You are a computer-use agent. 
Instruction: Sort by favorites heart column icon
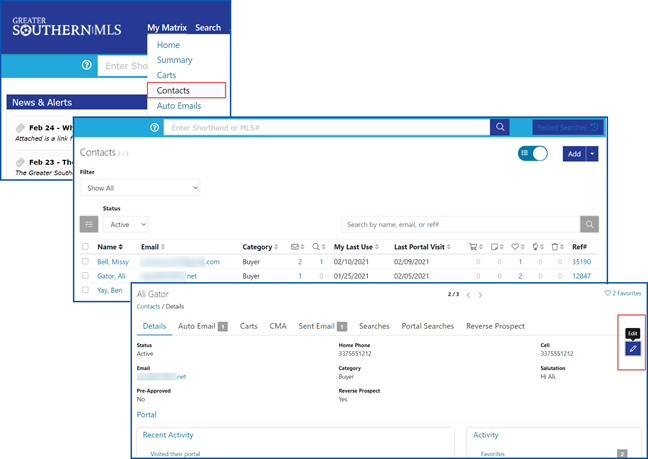(515, 247)
